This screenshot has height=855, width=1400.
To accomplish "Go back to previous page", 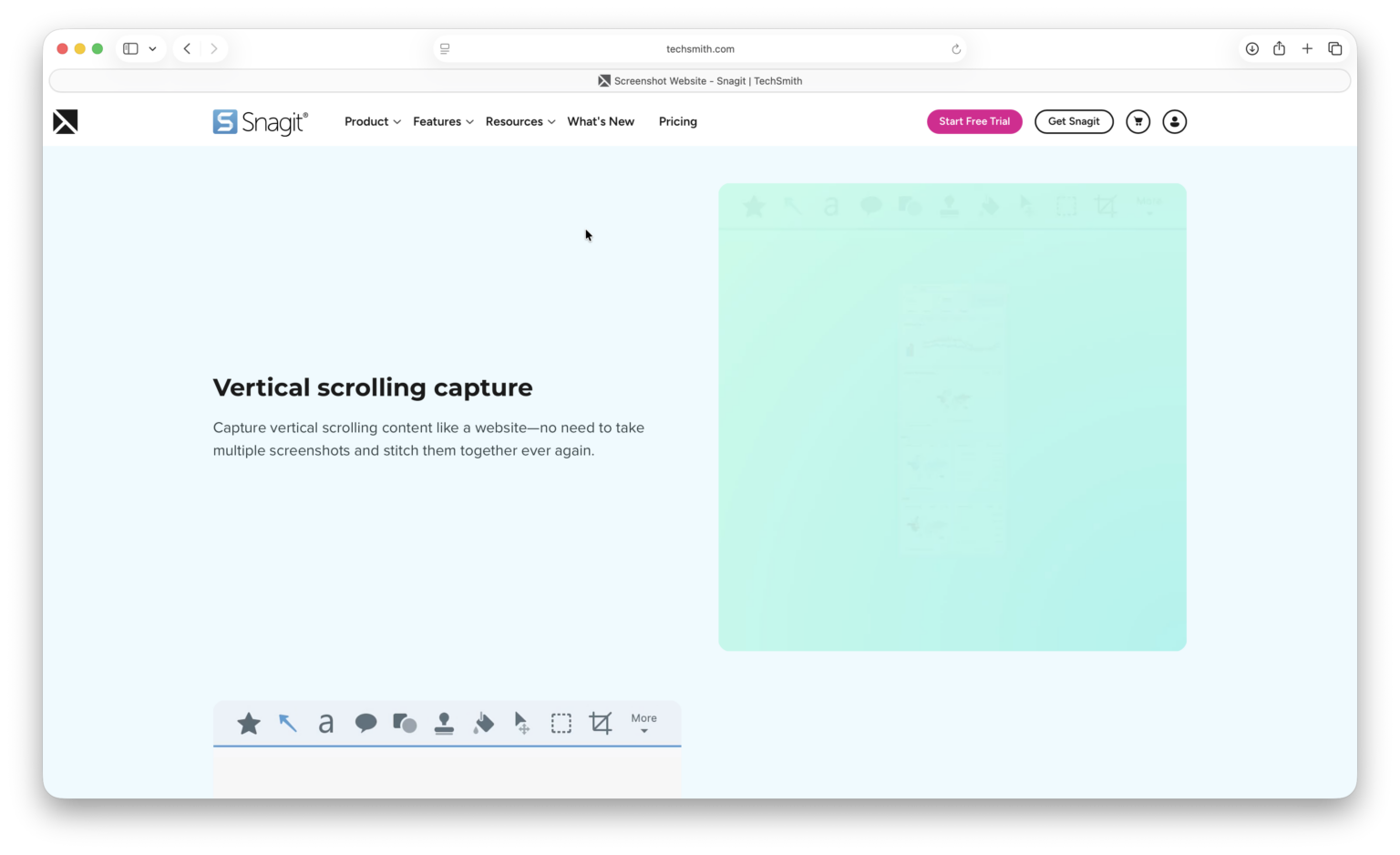I will (x=187, y=49).
